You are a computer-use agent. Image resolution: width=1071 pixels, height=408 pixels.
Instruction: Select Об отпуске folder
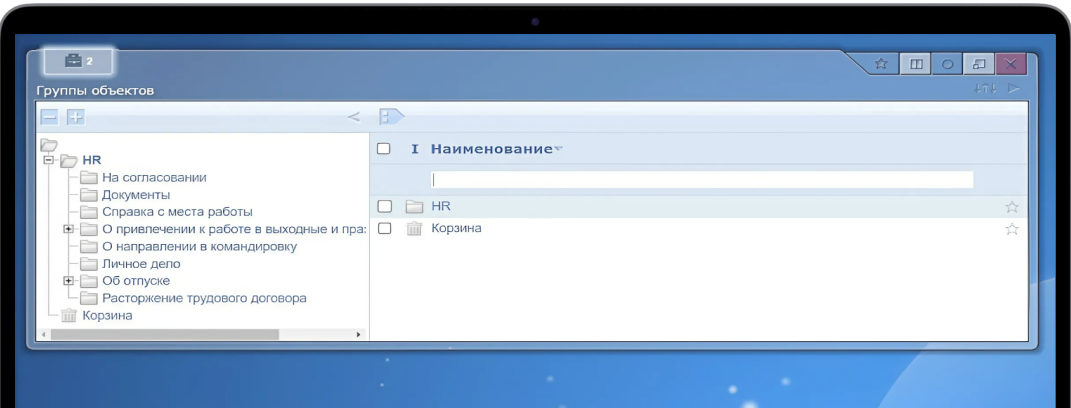[x=136, y=281]
